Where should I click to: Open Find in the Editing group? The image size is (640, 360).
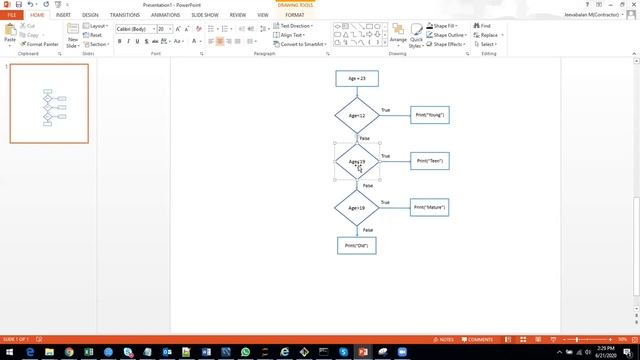pos(482,26)
